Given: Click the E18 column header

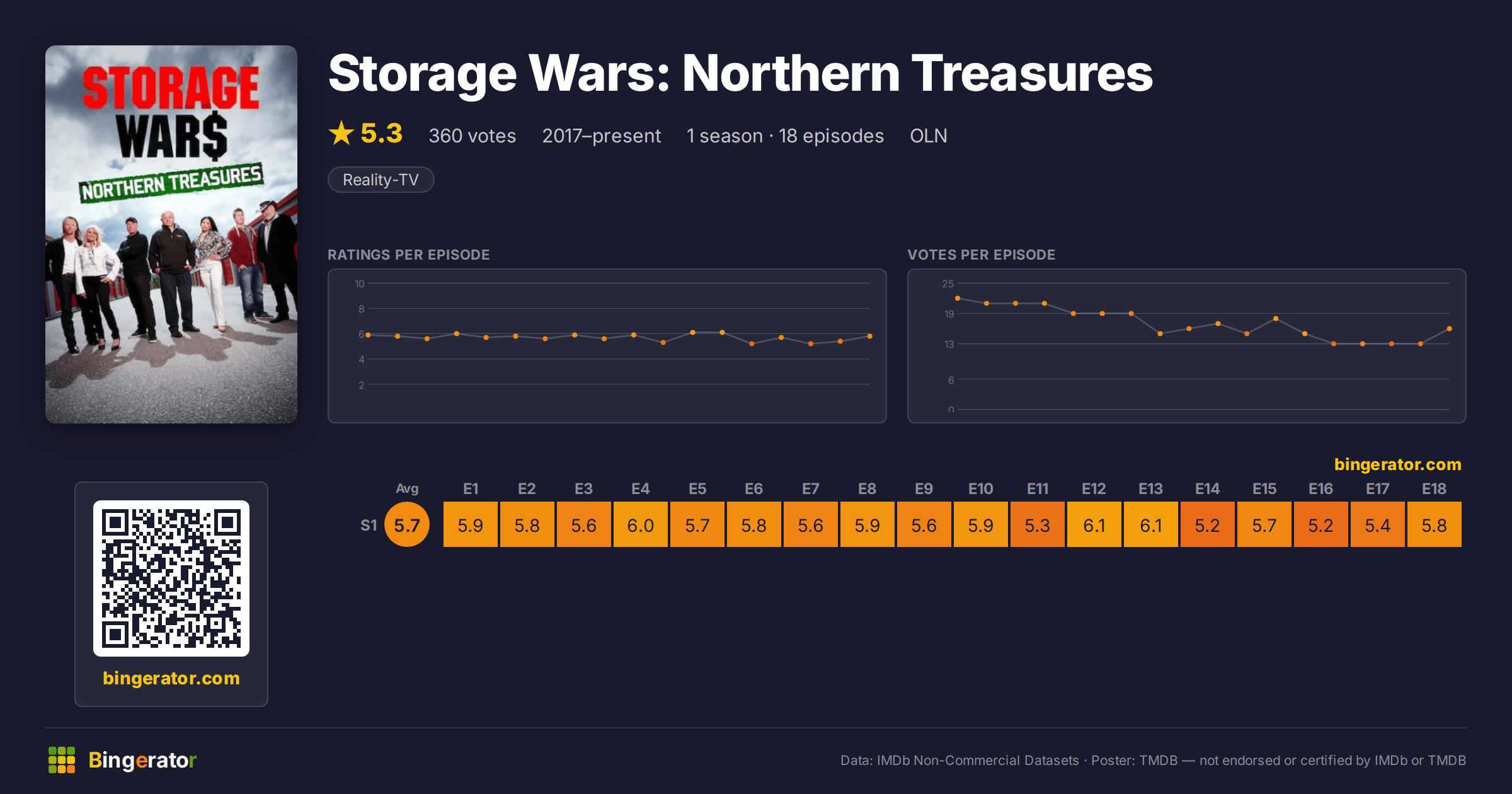Looking at the screenshot, I should point(1435,489).
